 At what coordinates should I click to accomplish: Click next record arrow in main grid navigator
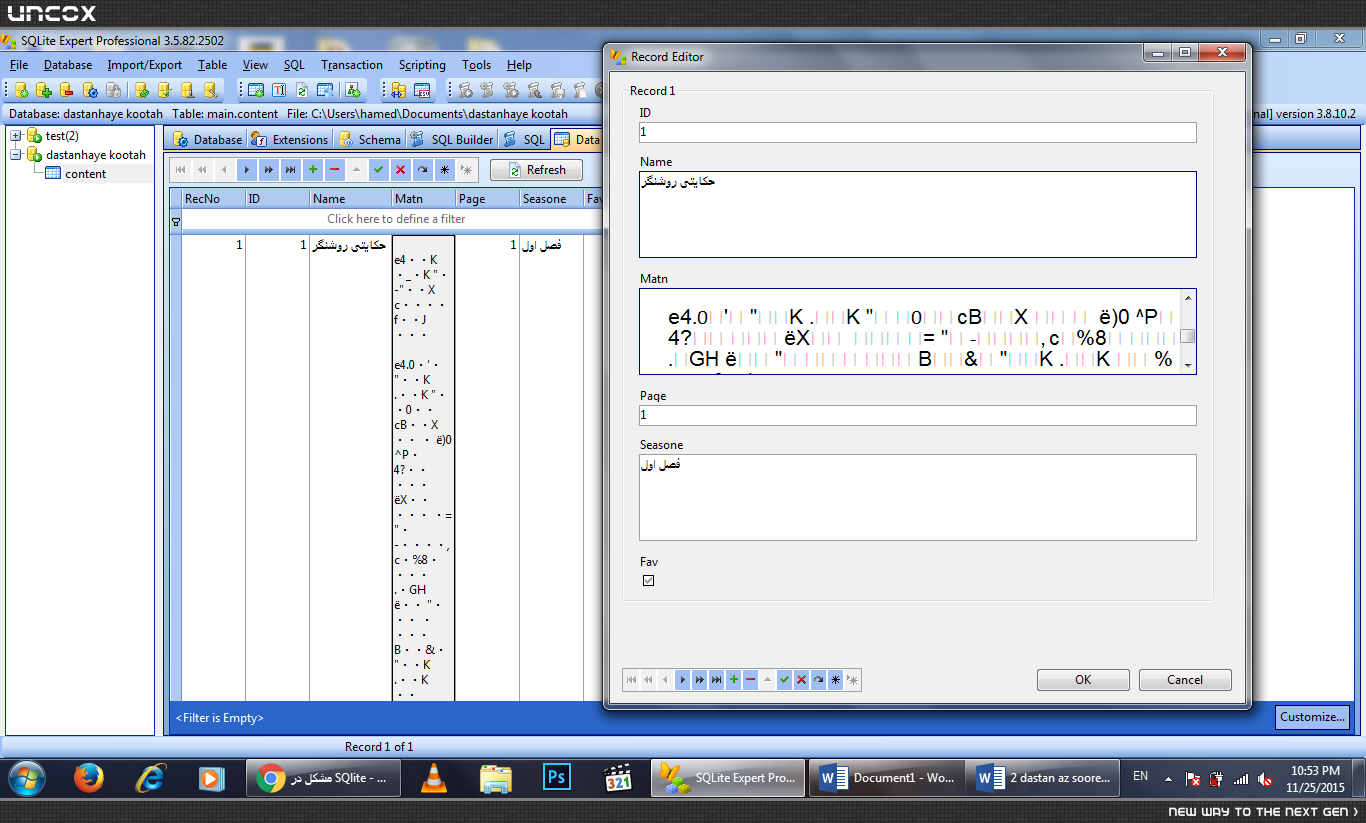(x=246, y=170)
